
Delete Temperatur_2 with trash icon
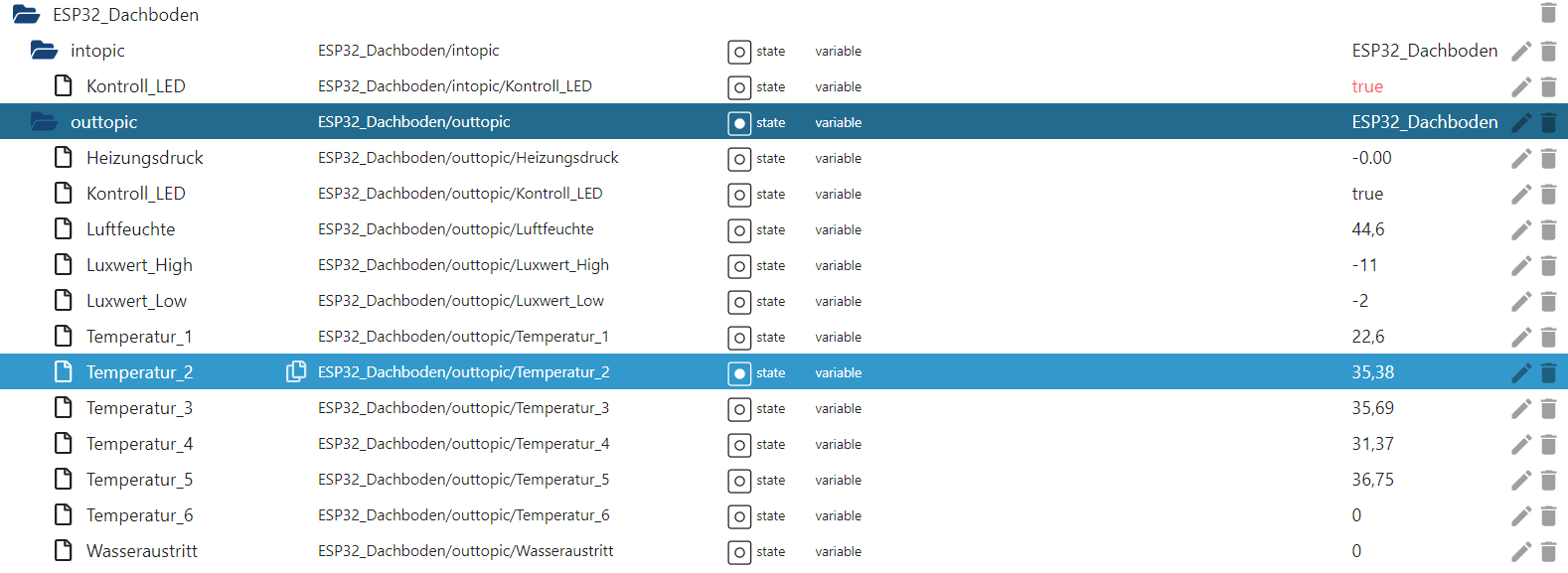click(x=1548, y=372)
